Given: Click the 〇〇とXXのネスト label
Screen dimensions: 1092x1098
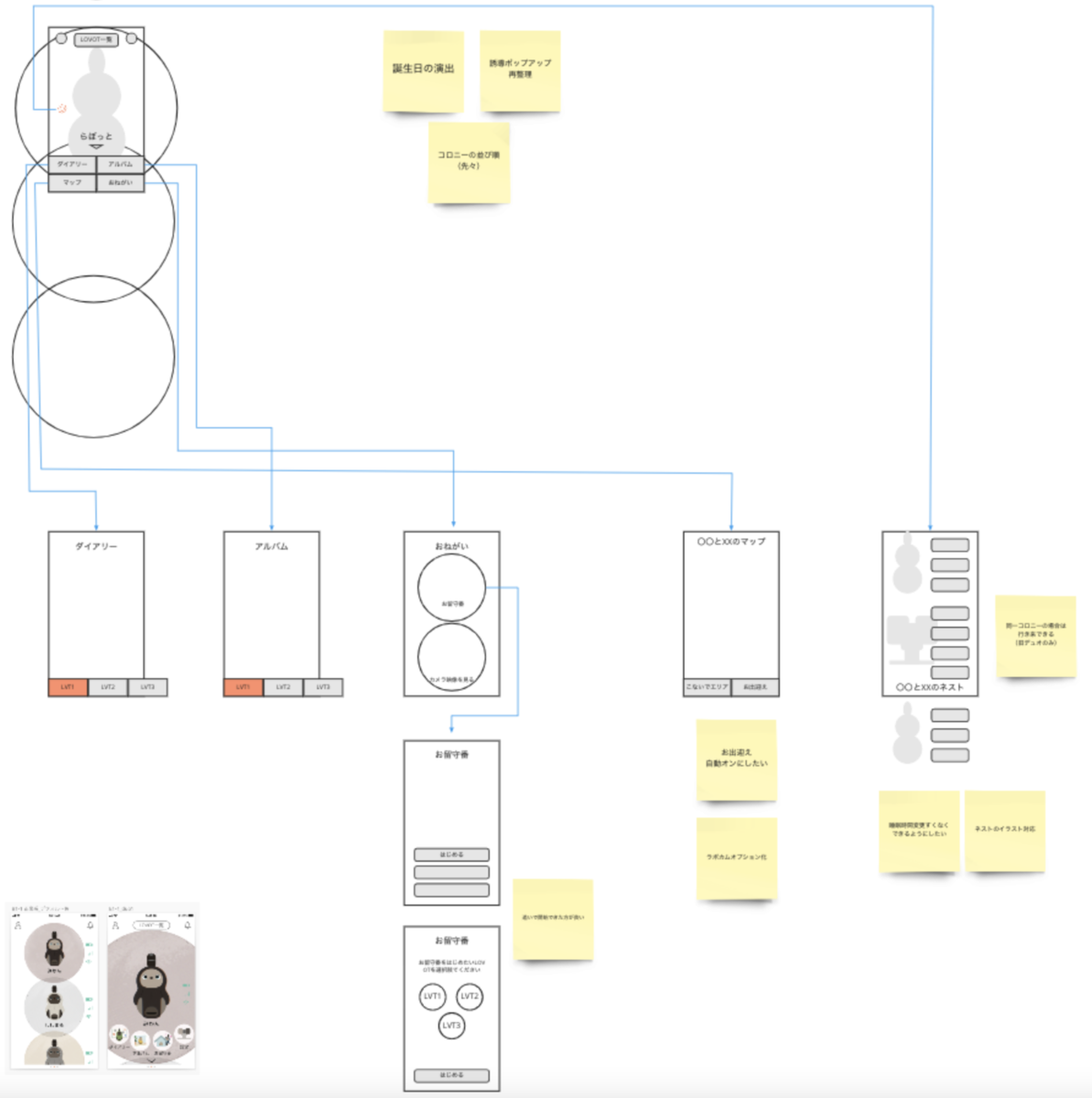Looking at the screenshot, I should (930, 687).
